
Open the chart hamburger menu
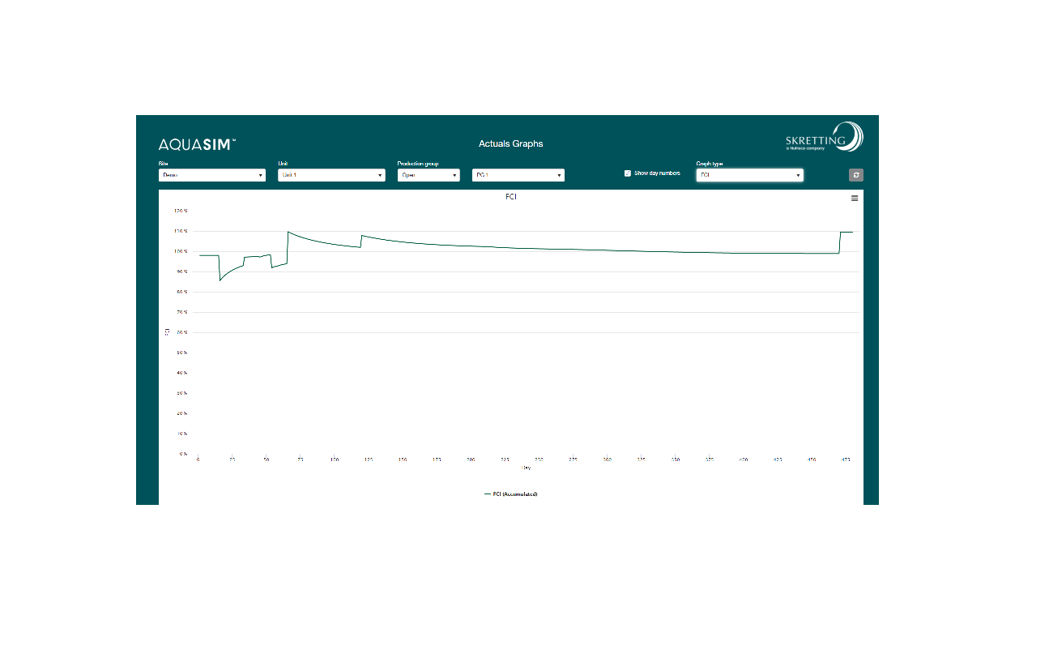pyautogui.click(x=854, y=198)
